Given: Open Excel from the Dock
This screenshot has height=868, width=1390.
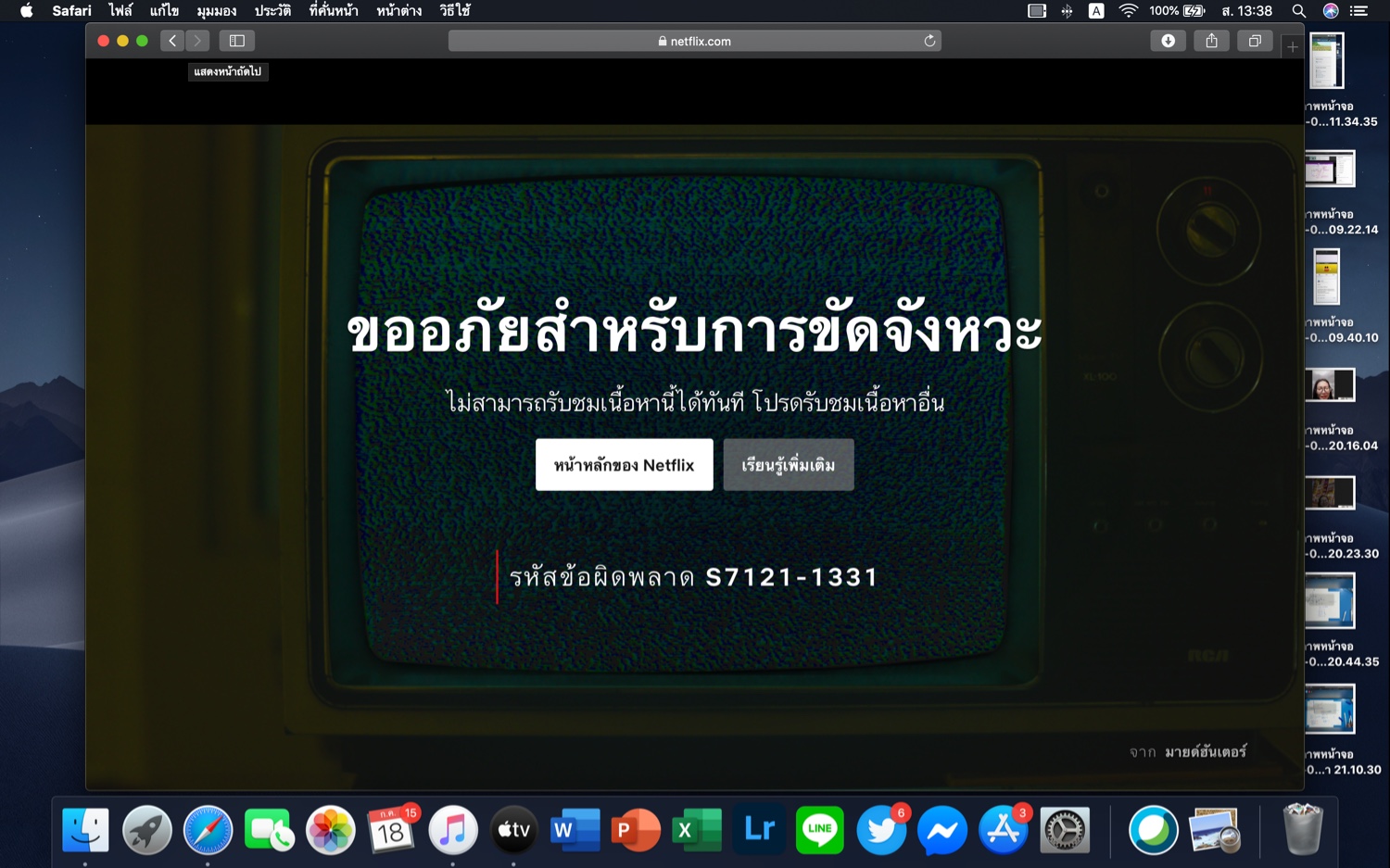Looking at the screenshot, I should (697, 830).
